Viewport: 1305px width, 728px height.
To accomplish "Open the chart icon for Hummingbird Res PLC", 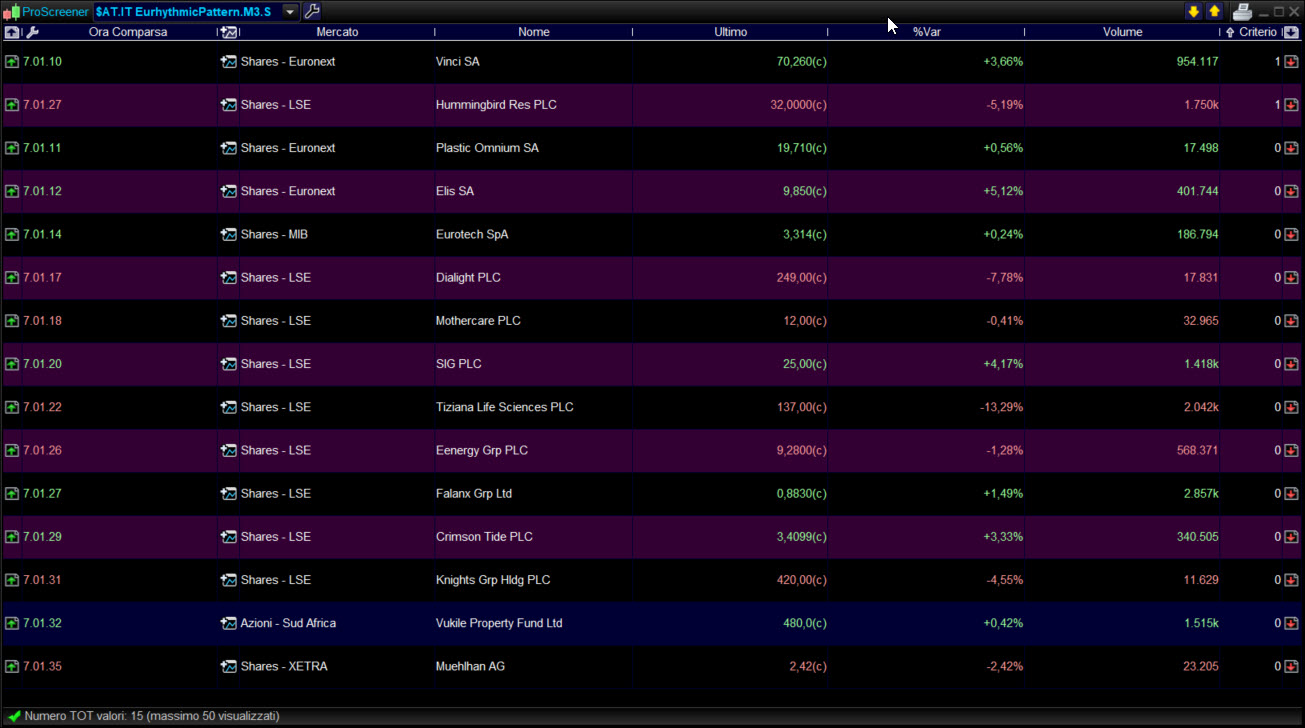I will point(229,105).
